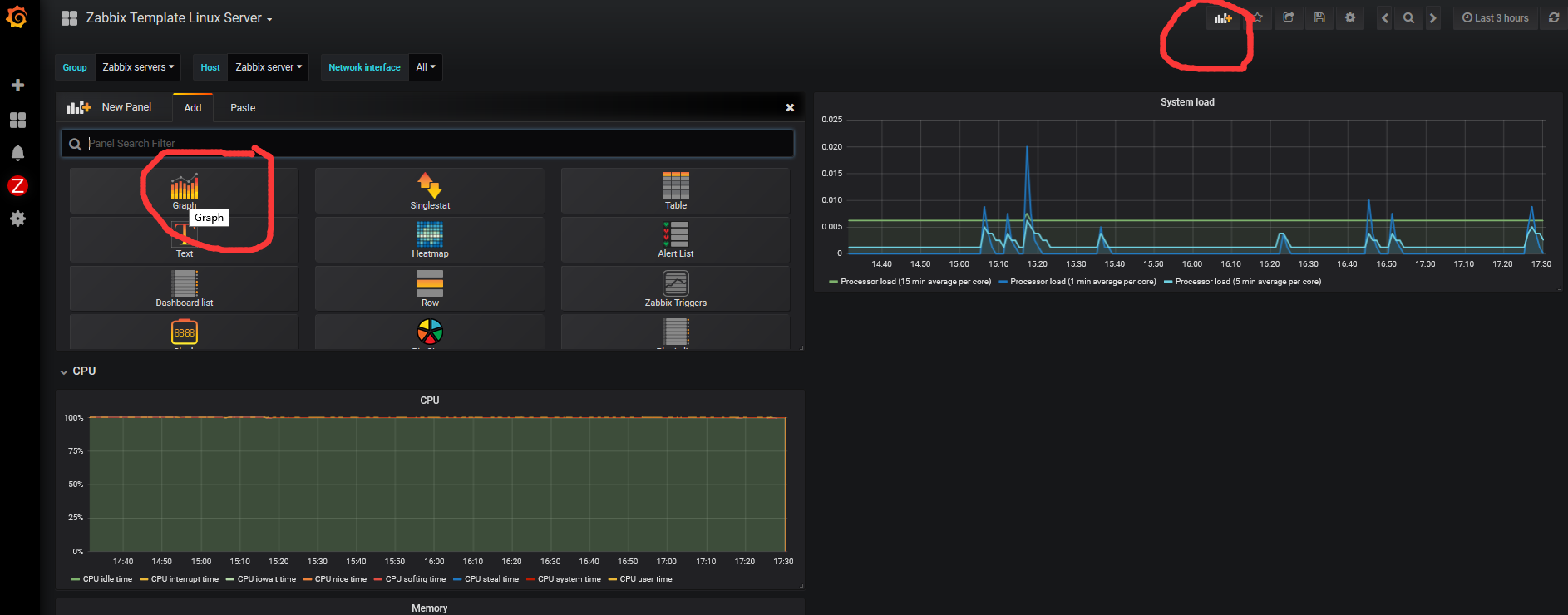Viewport: 1568px width, 615px height.
Task: Refresh the dashboard
Action: pyautogui.click(x=1554, y=17)
